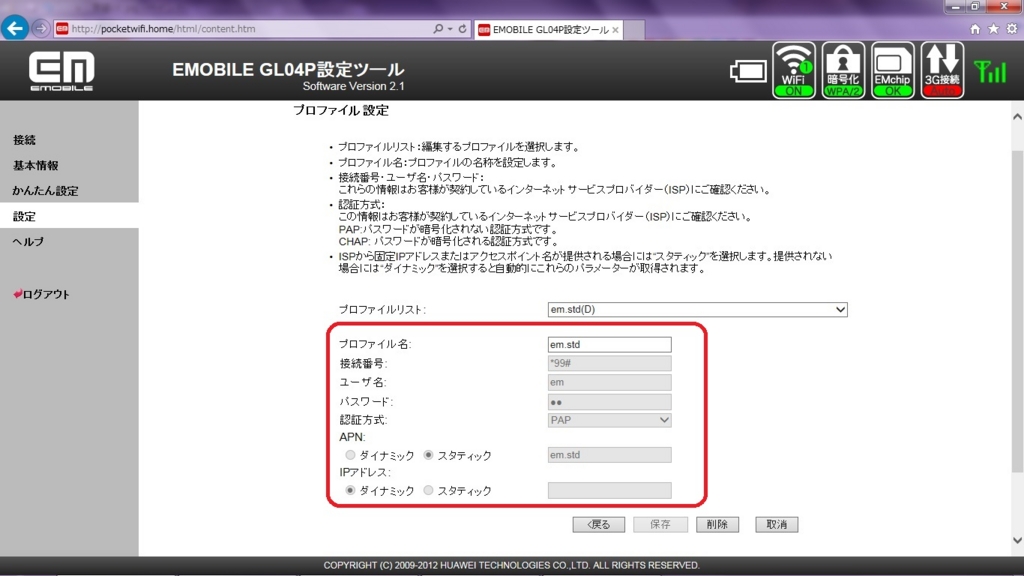
Task: Click the EMOBILE logo
Action: [x=61, y=72]
